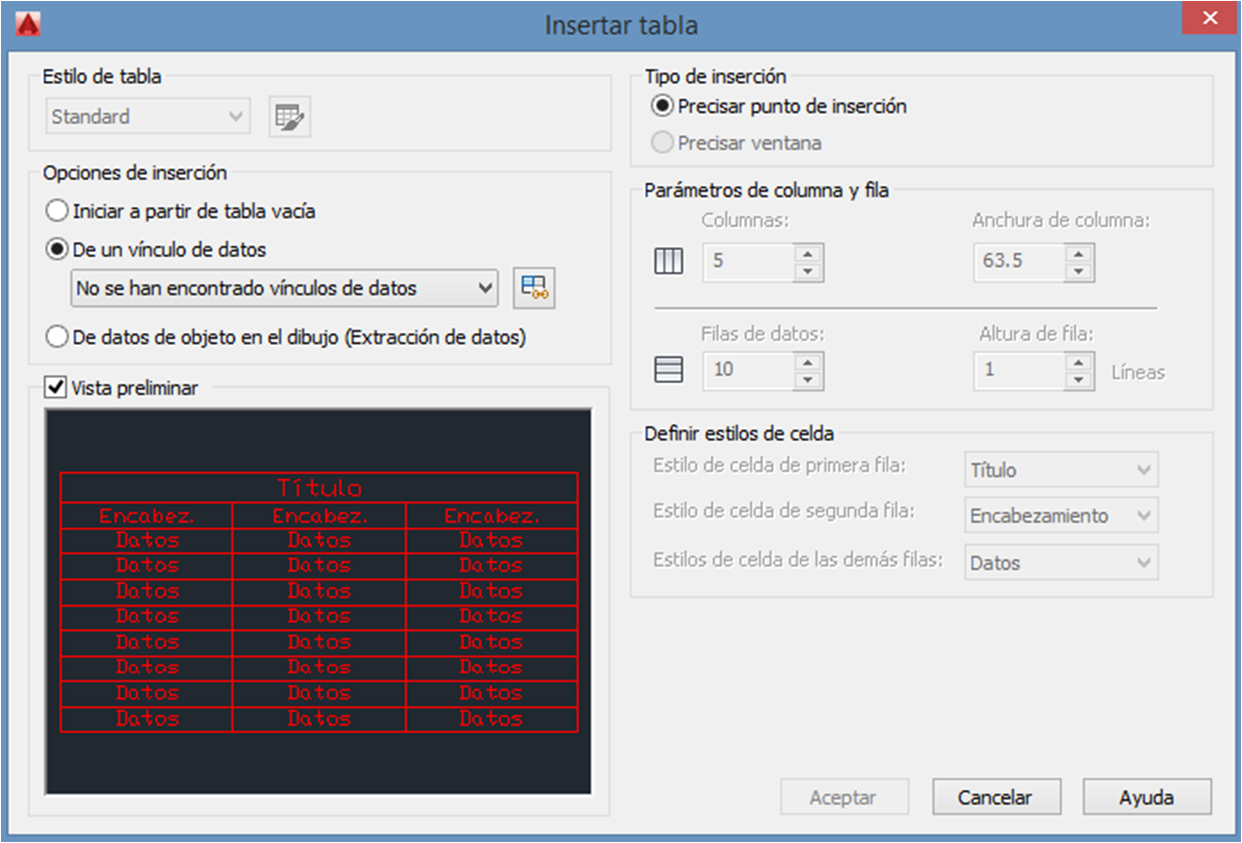The width and height of the screenshot is (1242, 843).
Task: Launch the Data Link Manager icon
Action: [x=534, y=288]
